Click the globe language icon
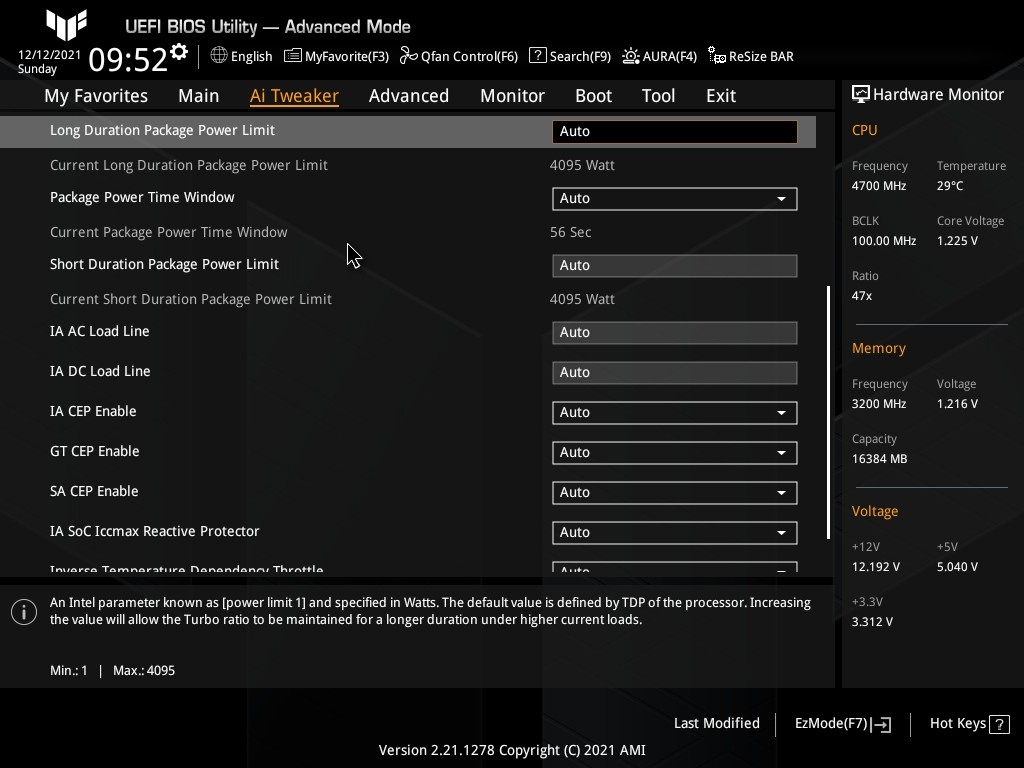Viewport: 1024px width, 768px height. click(x=219, y=56)
